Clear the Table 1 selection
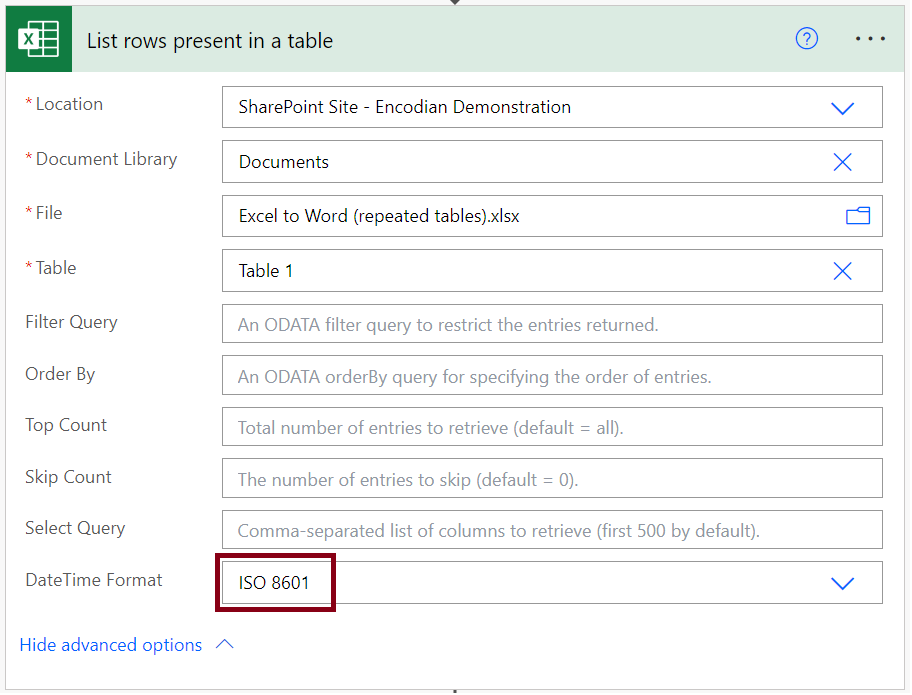This screenshot has height=695, width=912. coord(844,272)
